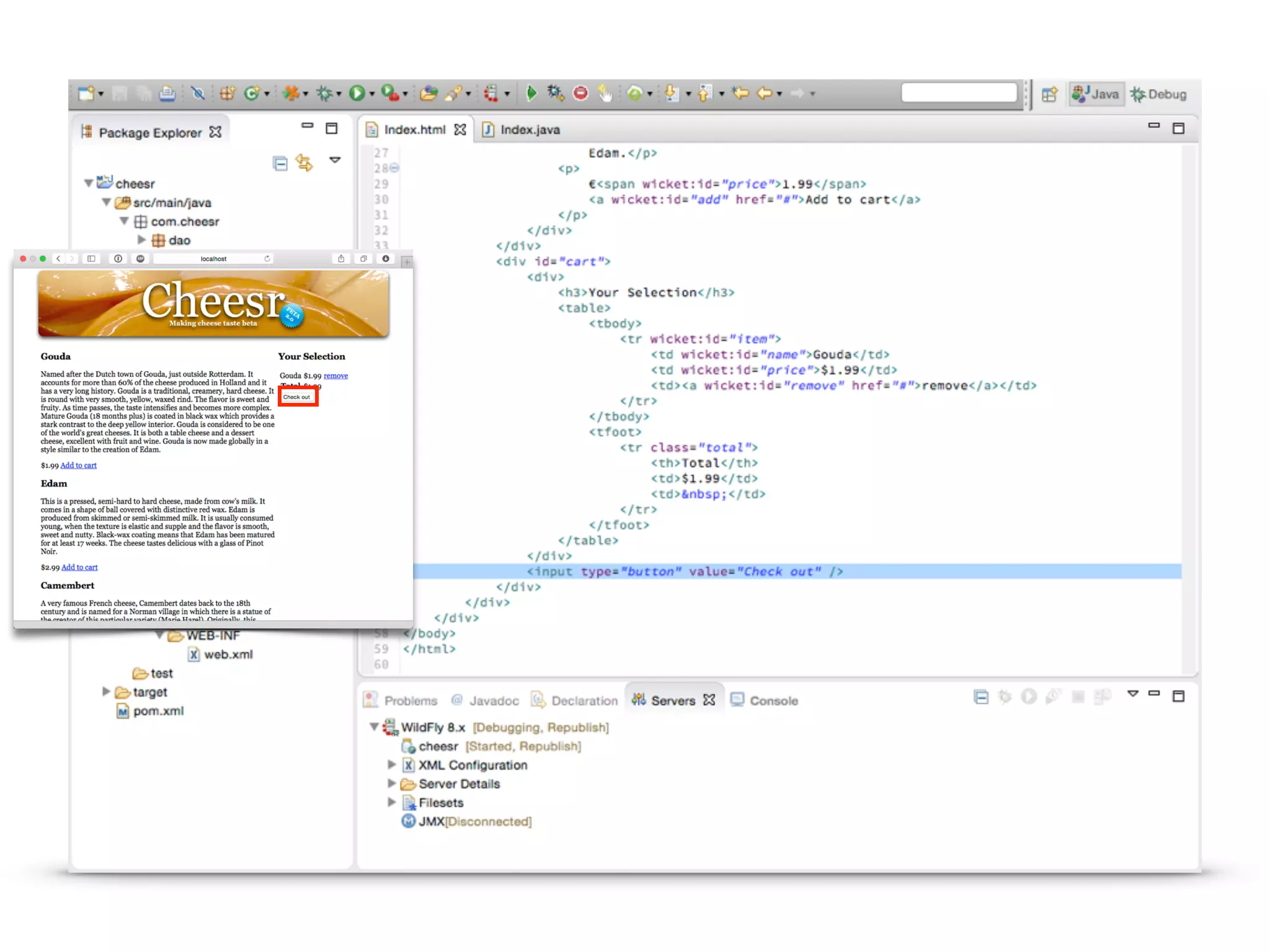Click the Open Type folder icon

coord(429,94)
